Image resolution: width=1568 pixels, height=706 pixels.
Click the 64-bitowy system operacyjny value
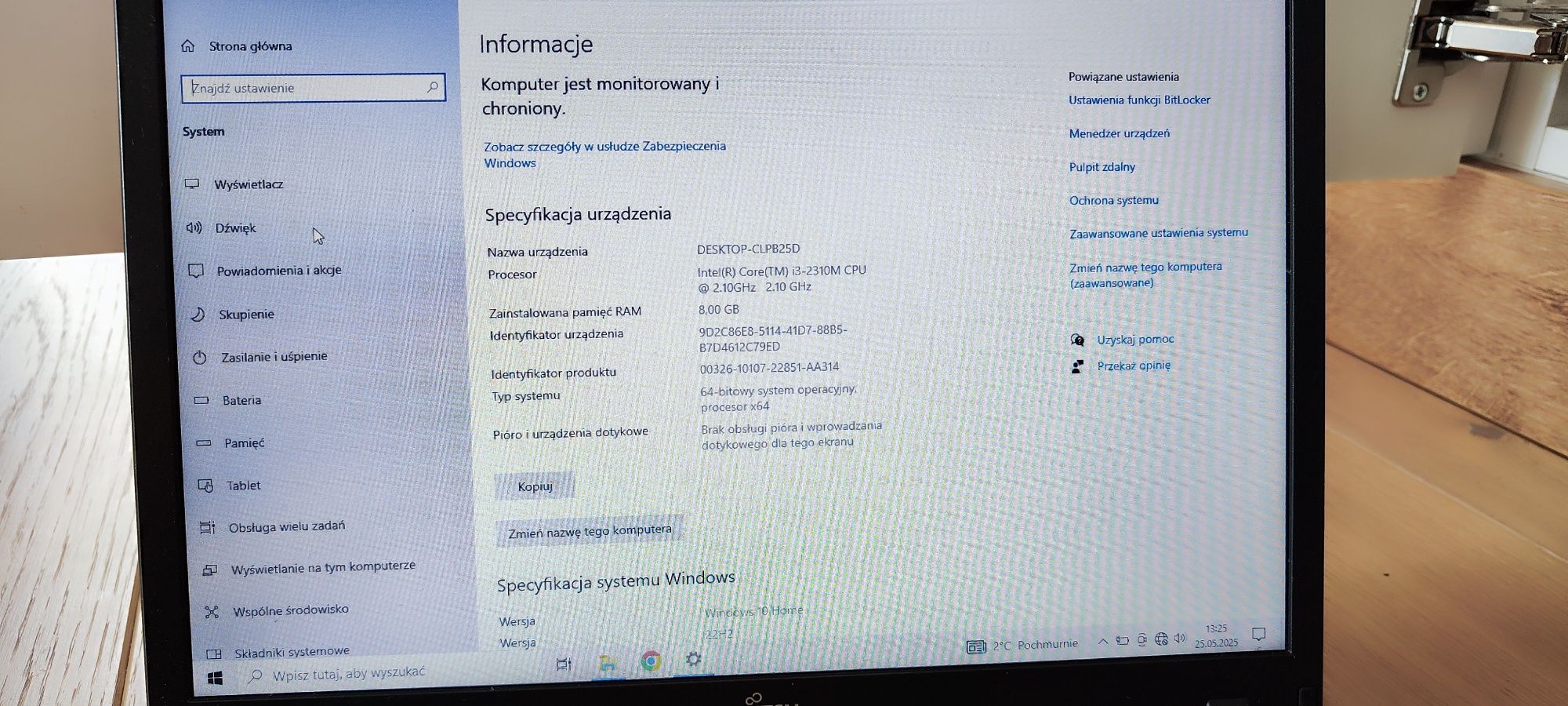[778, 398]
